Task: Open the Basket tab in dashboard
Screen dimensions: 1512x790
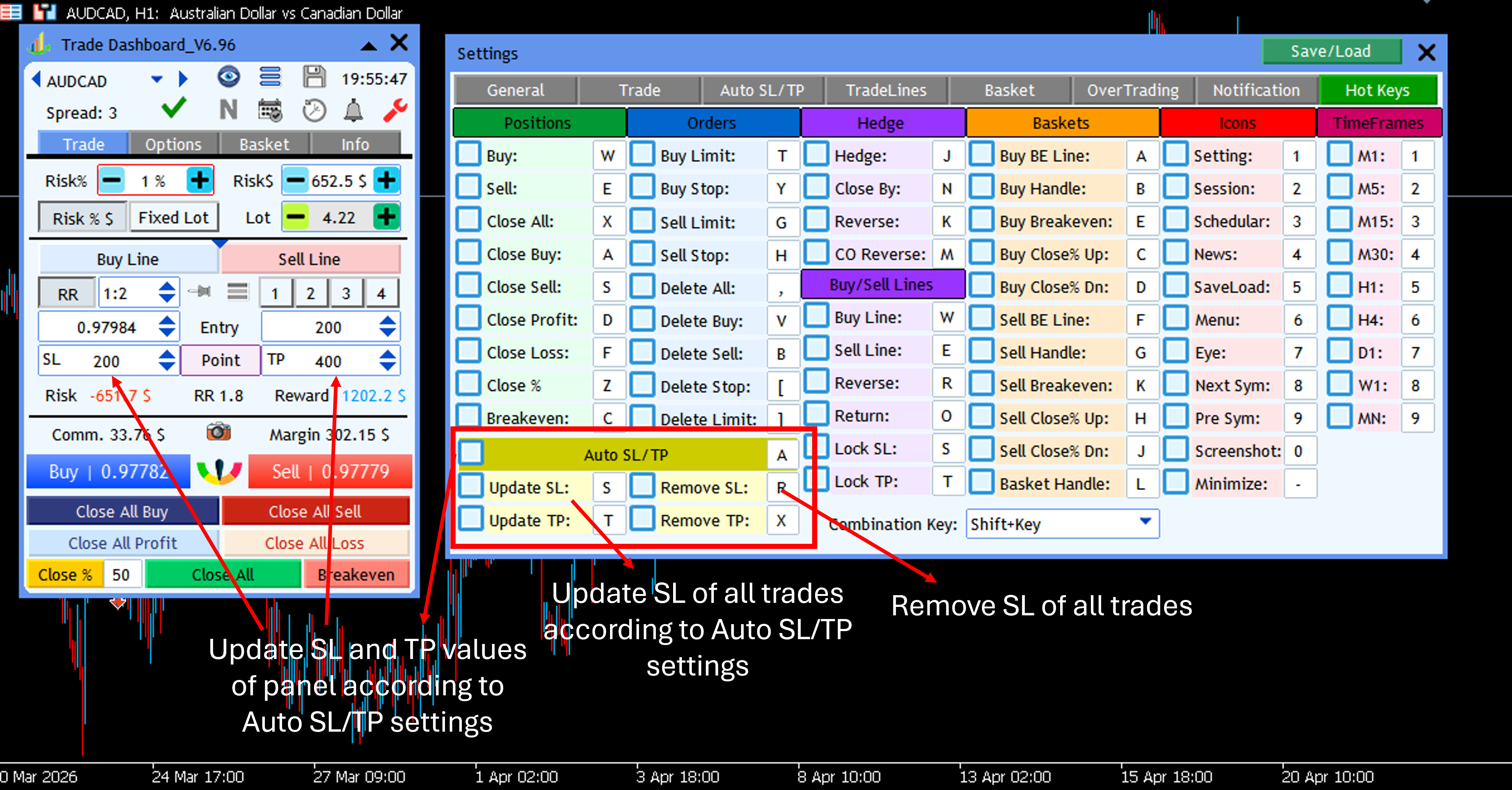Action: pyautogui.click(x=264, y=144)
